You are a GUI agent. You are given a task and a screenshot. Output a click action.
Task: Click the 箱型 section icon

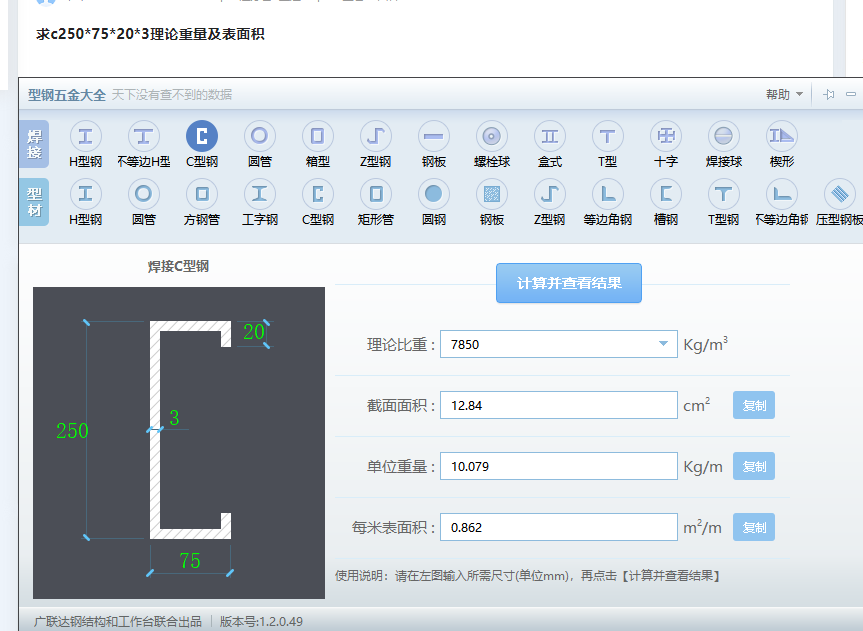tap(317, 140)
